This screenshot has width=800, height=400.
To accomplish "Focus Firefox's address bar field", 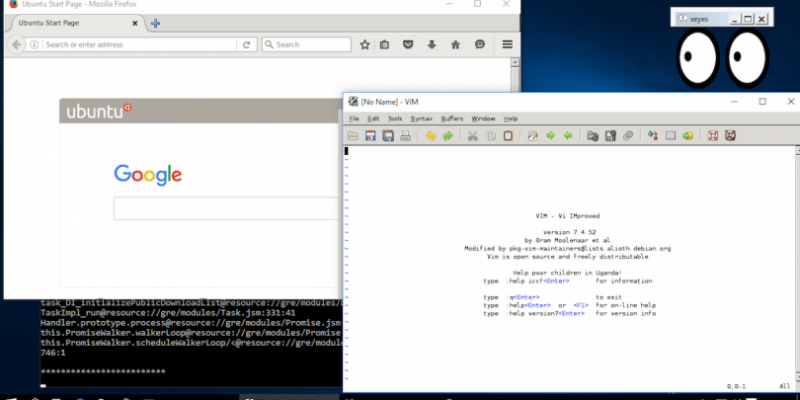I will pyautogui.click(x=140, y=45).
